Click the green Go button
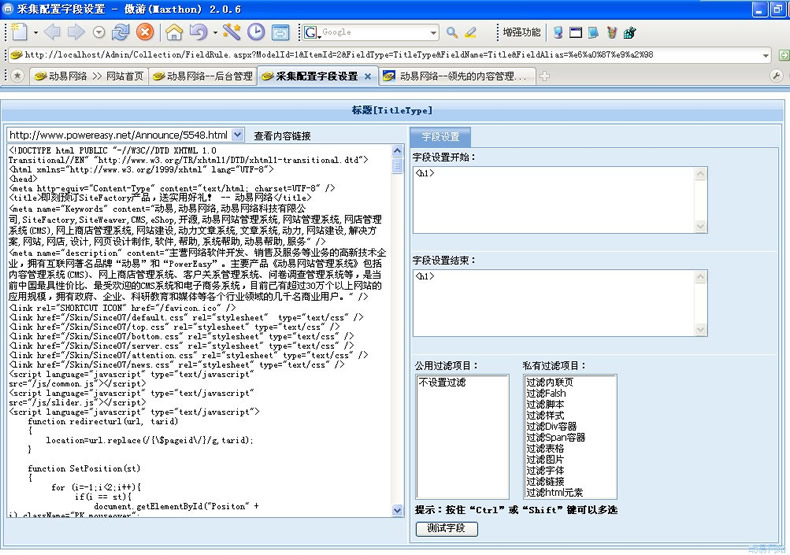 pyautogui.click(x=784, y=55)
